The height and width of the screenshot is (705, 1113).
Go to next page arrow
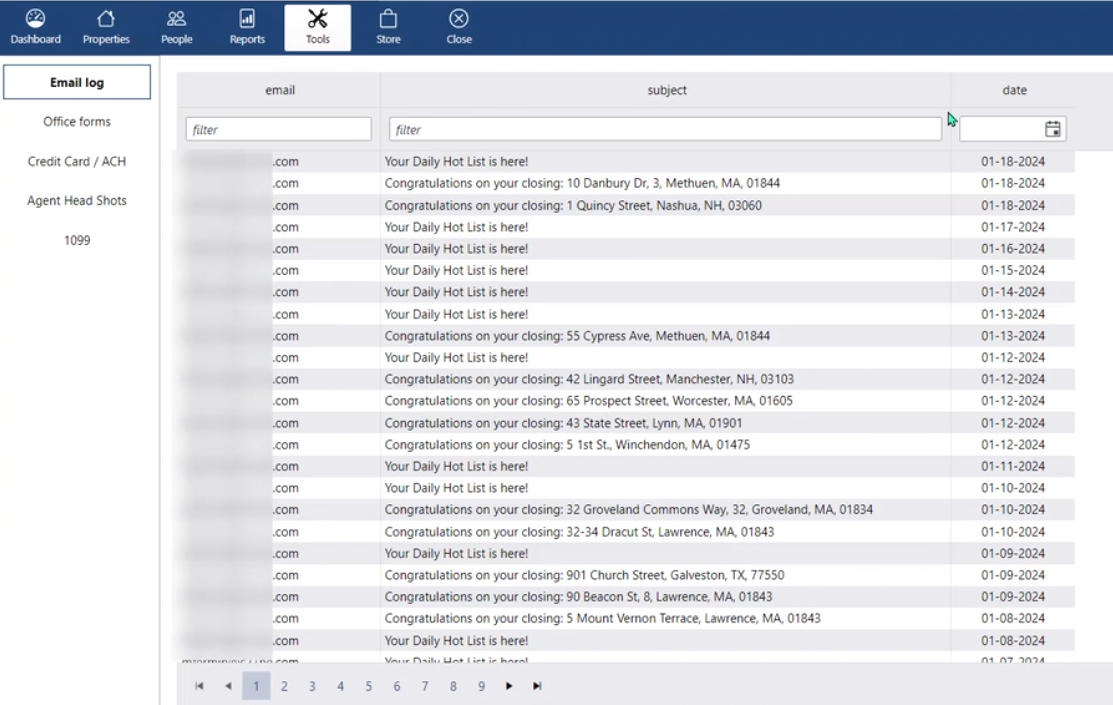509,686
